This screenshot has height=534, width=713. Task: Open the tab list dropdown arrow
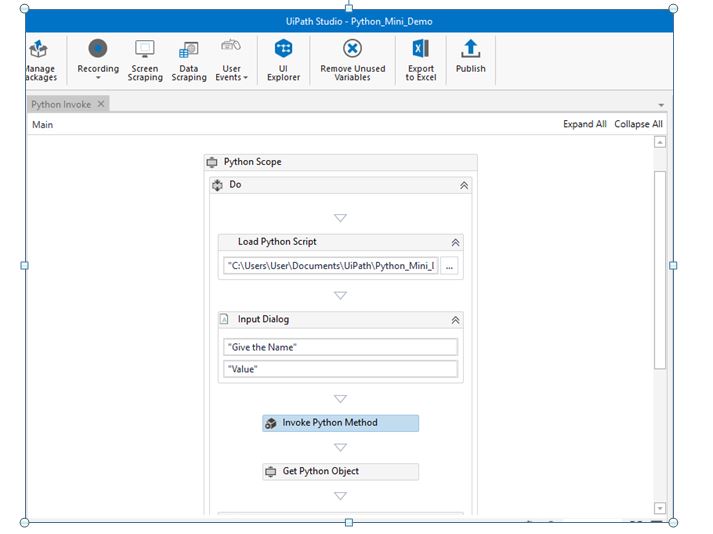tap(661, 105)
